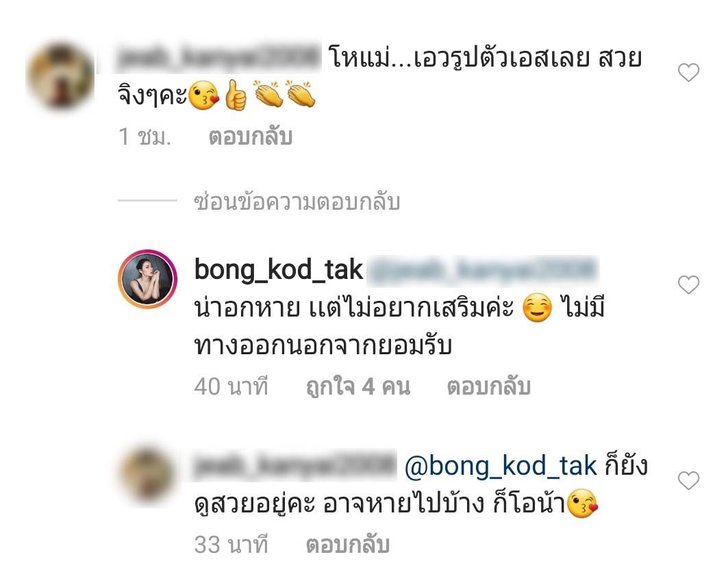The height and width of the screenshot is (577, 728).
Task: Open the @bong_kod_tak mention link
Action: pyautogui.click(x=500, y=466)
